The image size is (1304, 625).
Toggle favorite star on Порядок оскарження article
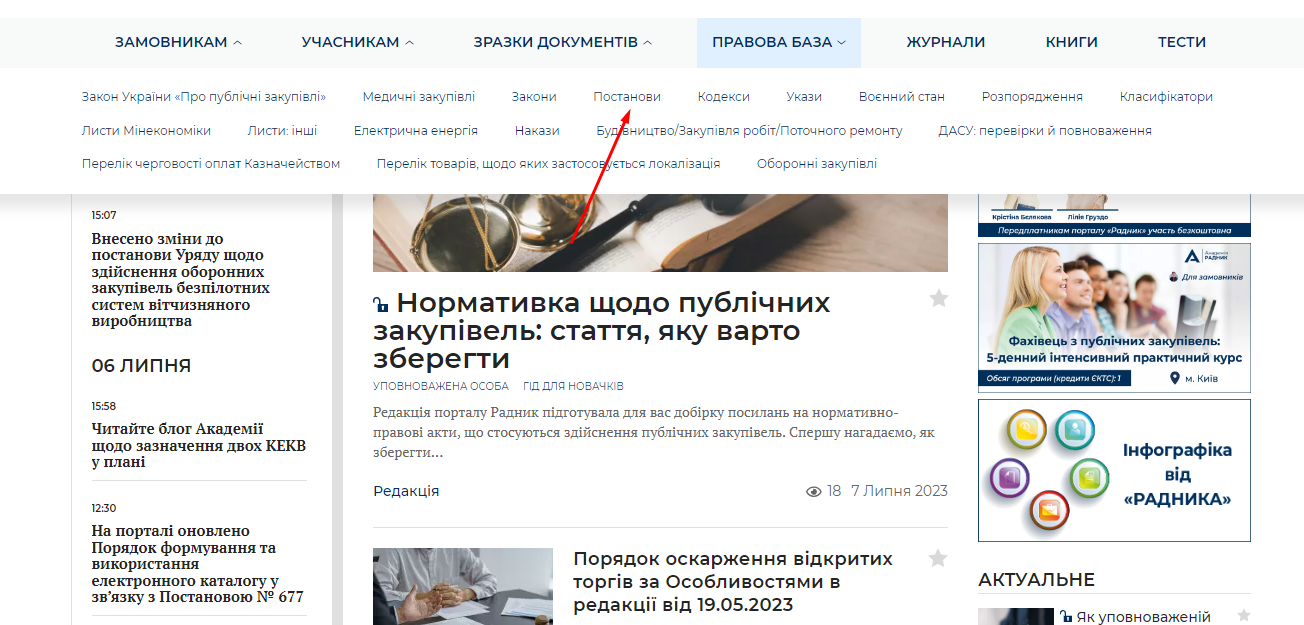click(938, 558)
